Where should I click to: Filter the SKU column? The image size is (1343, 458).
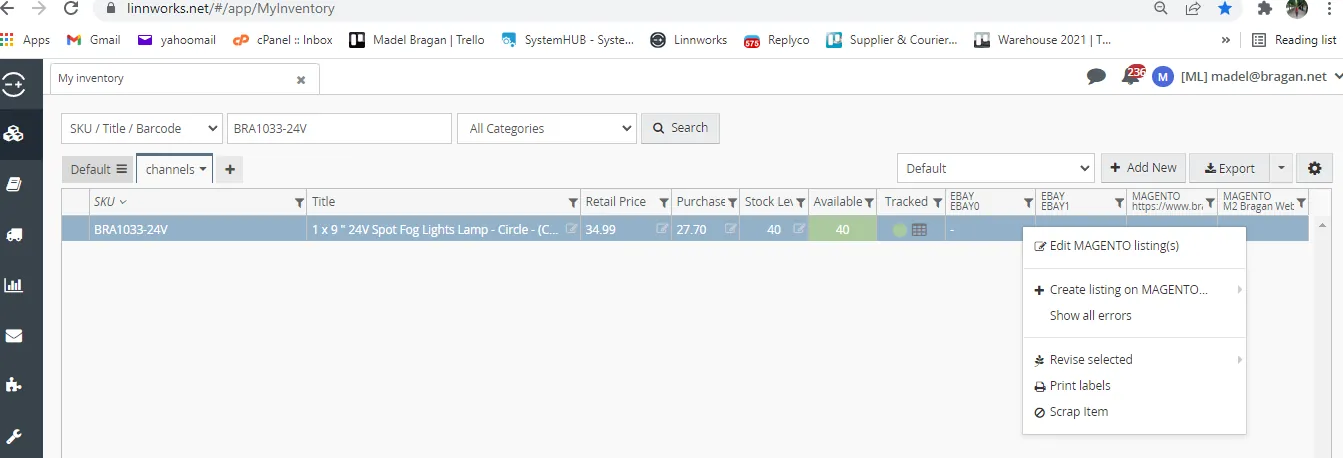point(300,203)
